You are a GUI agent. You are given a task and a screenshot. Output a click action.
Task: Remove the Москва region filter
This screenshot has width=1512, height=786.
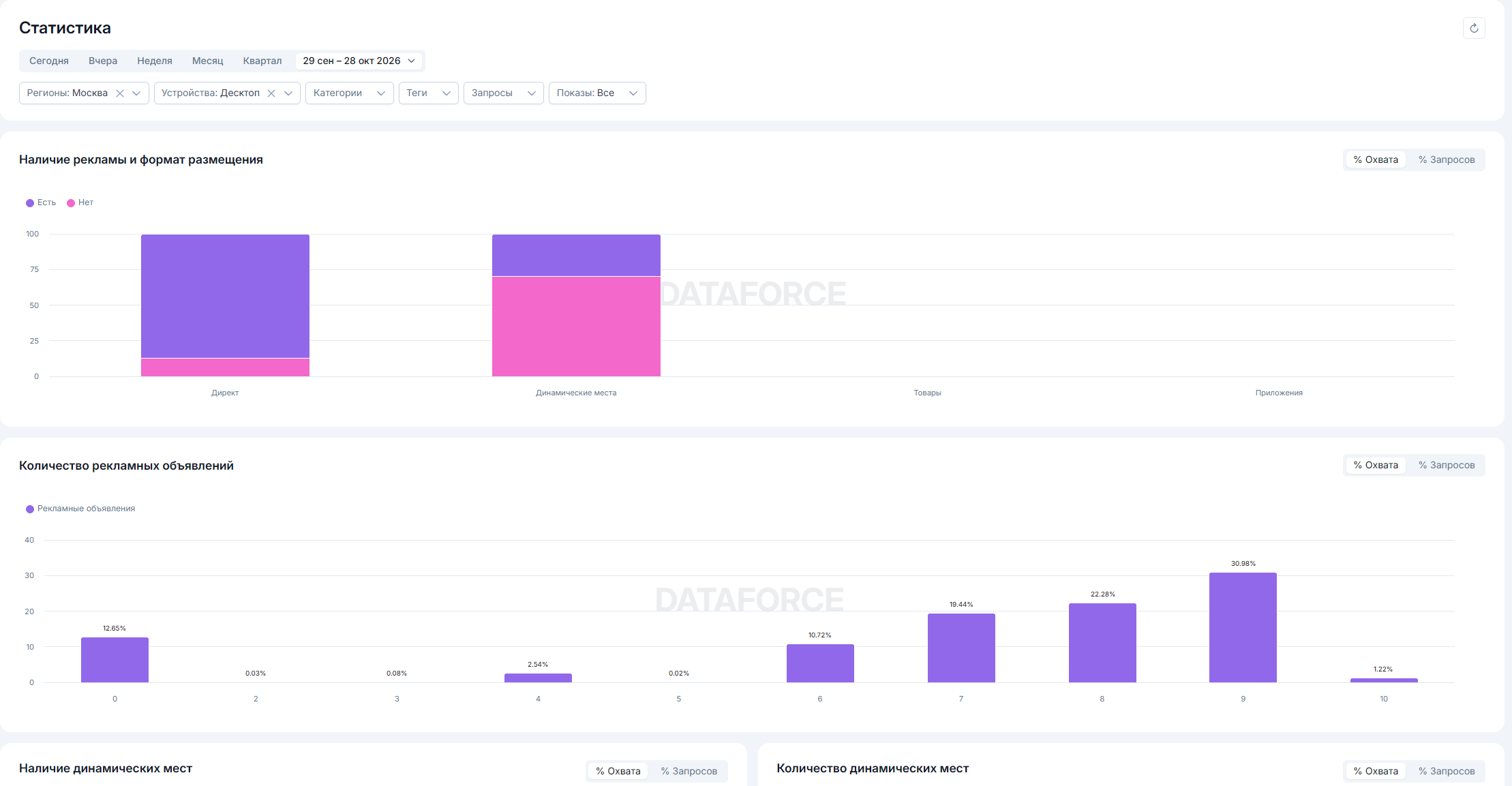[120, 93]
